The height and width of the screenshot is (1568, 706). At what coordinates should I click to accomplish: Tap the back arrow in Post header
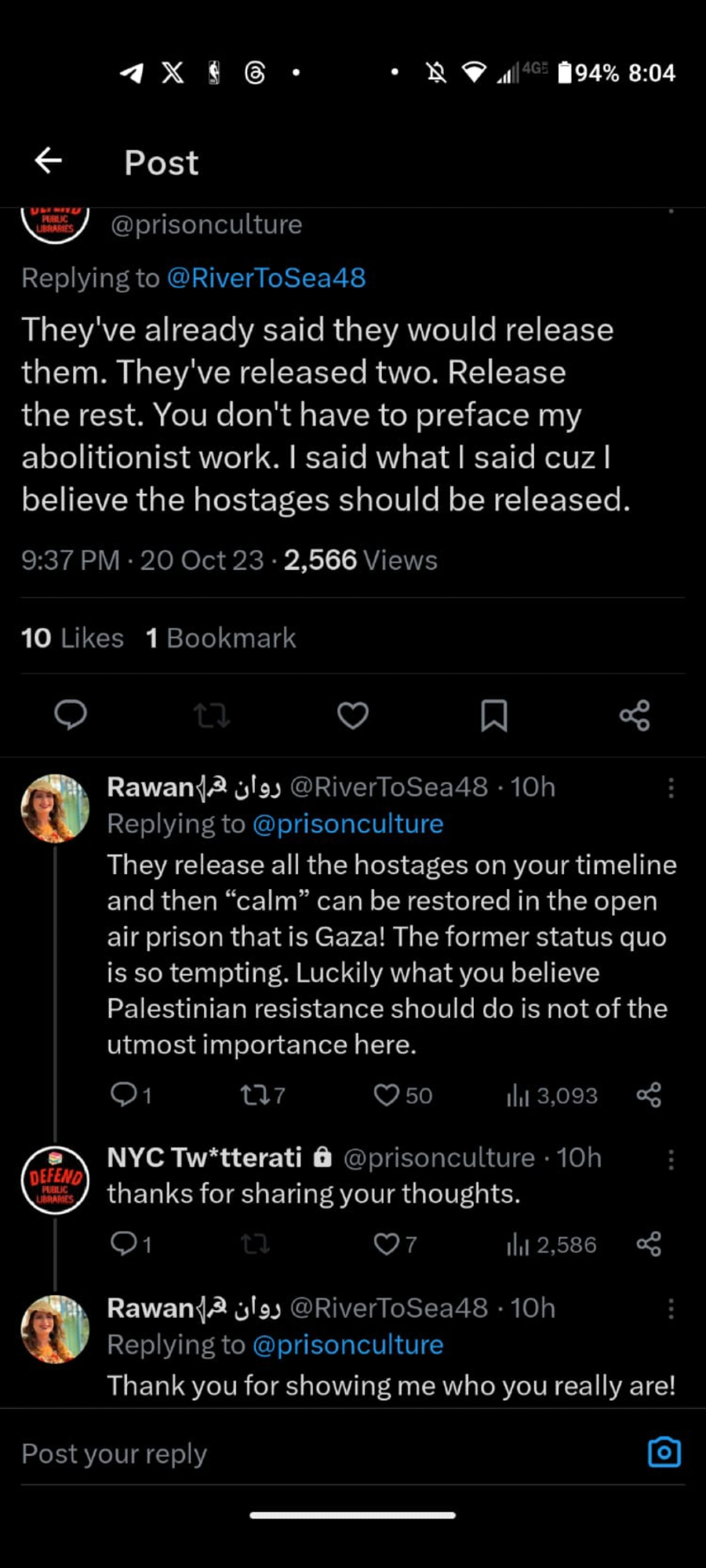[49, 161]
